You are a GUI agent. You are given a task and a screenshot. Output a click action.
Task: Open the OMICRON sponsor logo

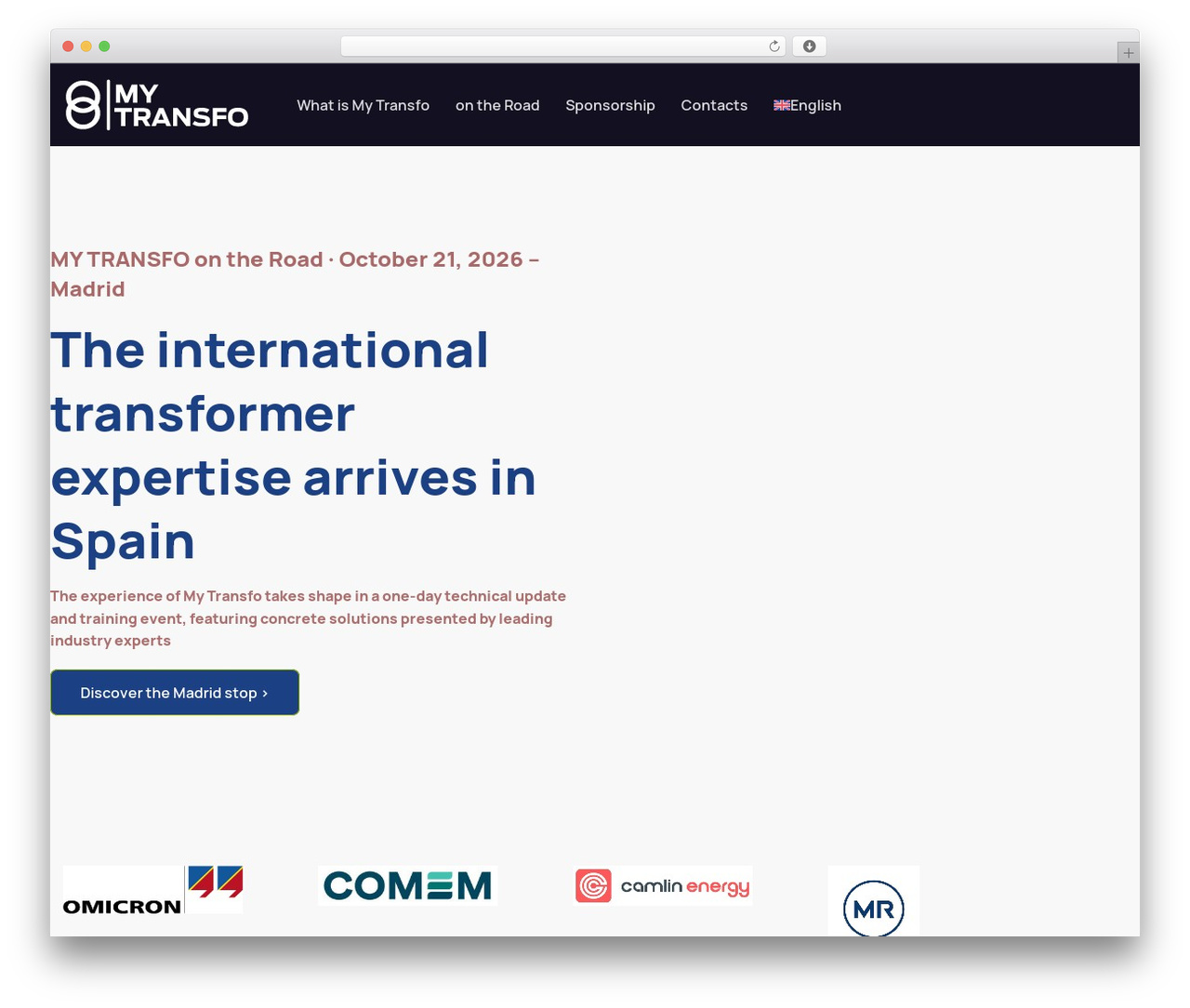click(153, 890)
